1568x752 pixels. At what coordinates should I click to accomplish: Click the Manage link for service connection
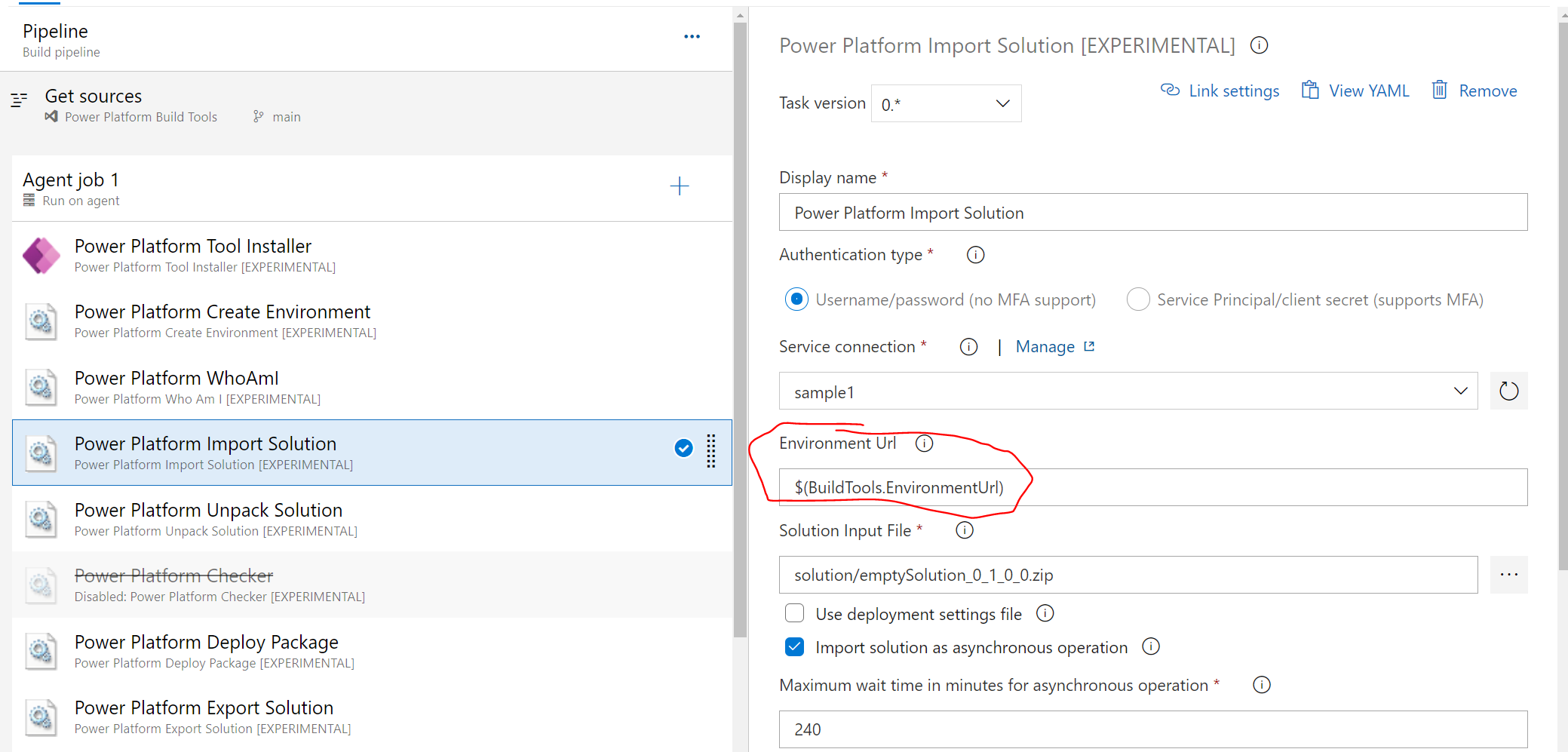(x=1046, y=346)
